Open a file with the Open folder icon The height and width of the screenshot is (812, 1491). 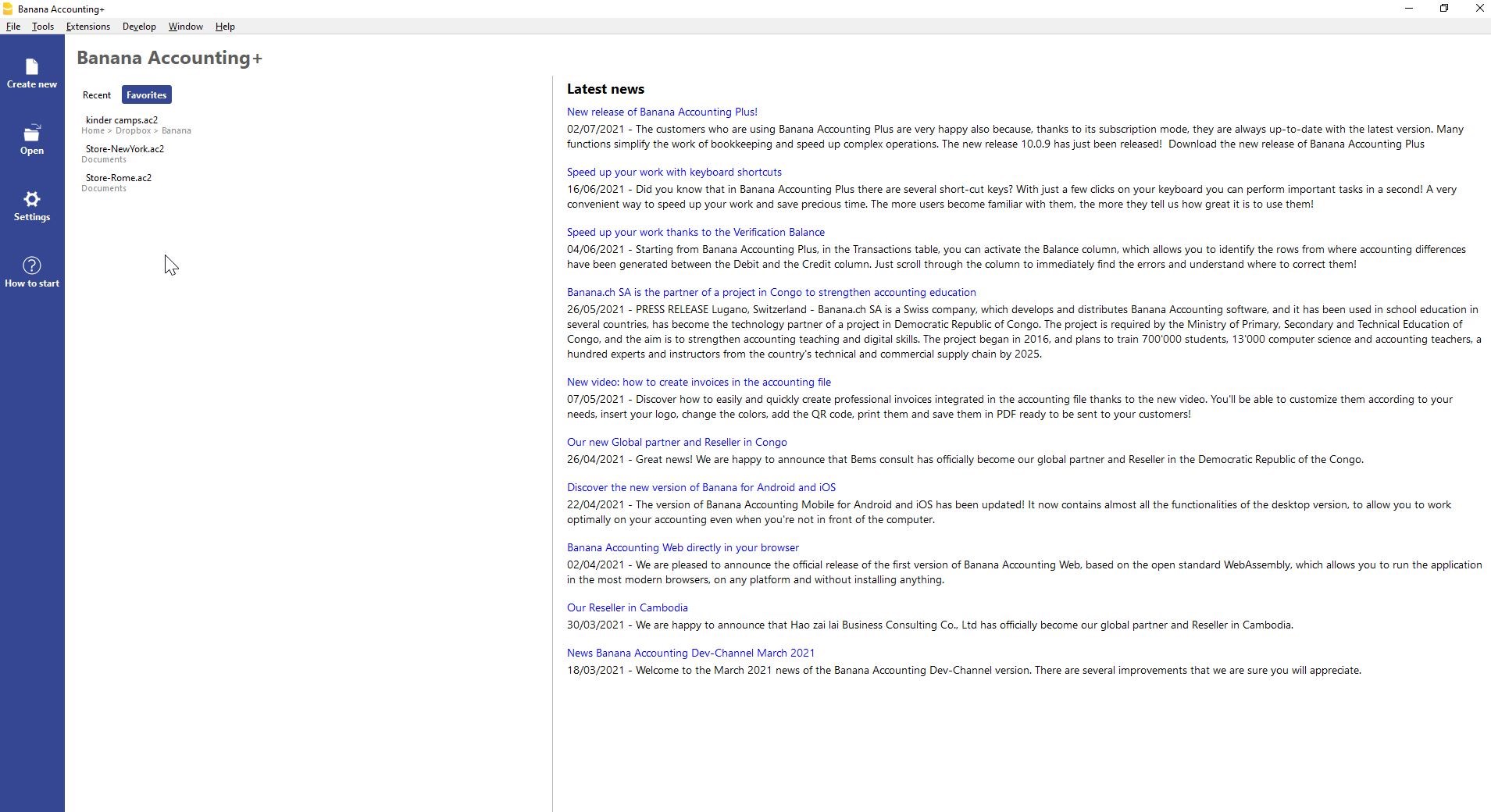[x=32, y=134]
